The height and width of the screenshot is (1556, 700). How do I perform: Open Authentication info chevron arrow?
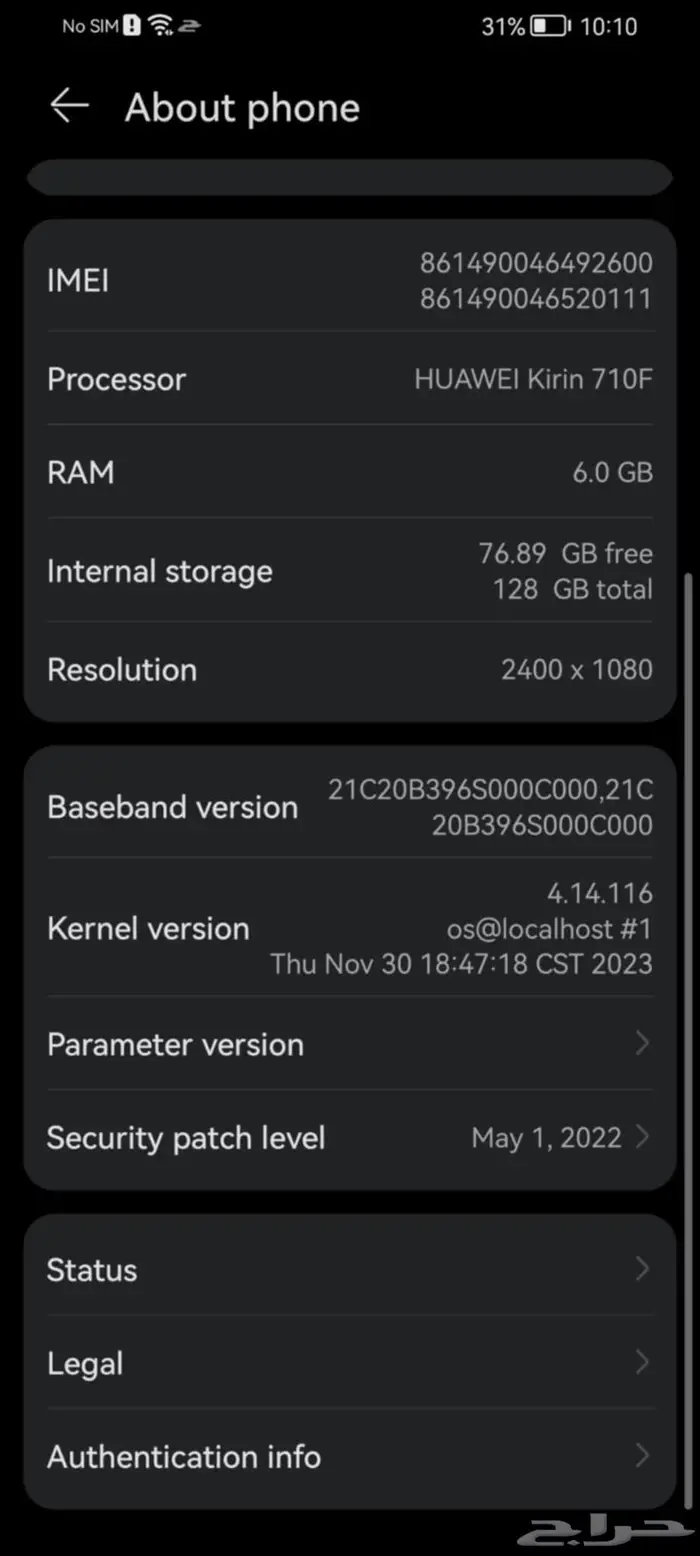[642, 1456]
